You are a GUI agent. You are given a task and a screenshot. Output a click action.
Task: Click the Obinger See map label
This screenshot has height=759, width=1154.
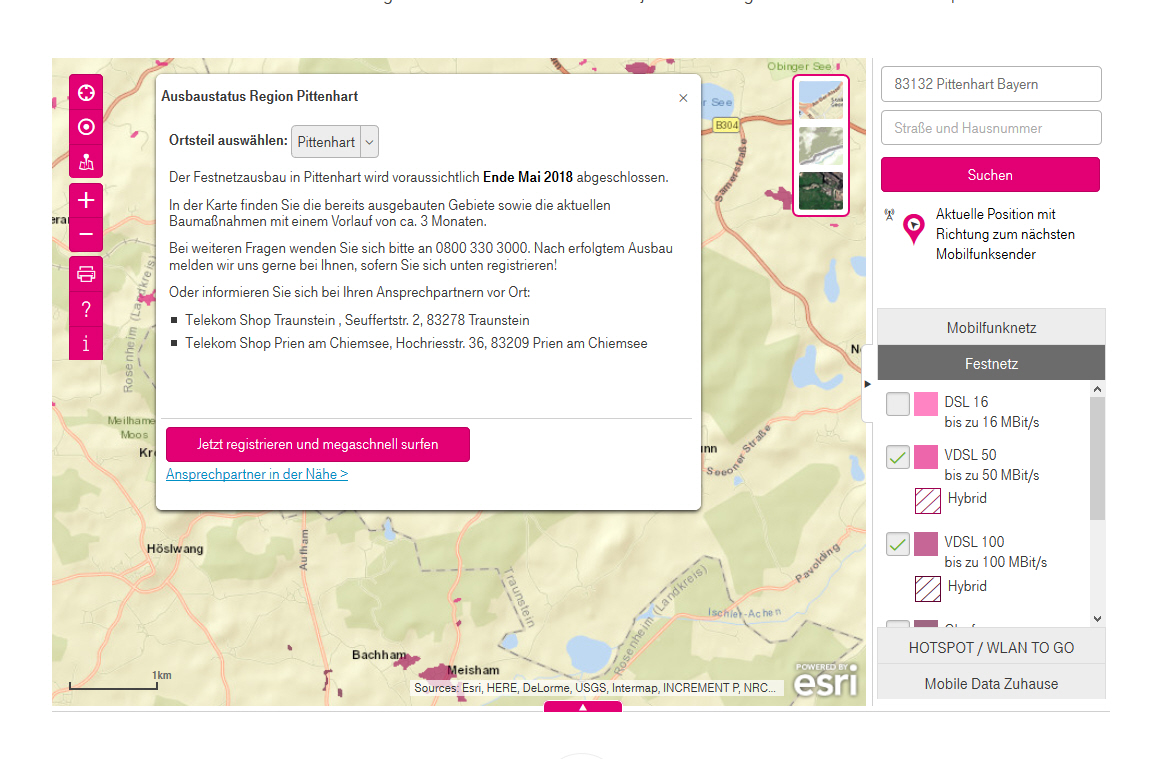[799, 66]
